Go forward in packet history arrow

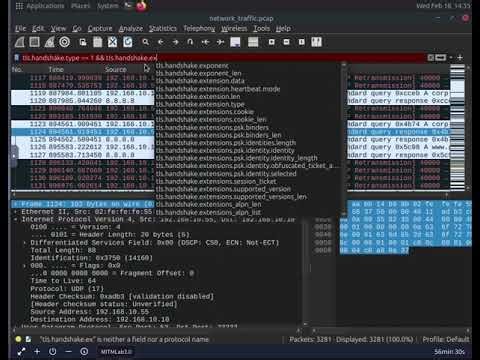click(x=175, y=42)
